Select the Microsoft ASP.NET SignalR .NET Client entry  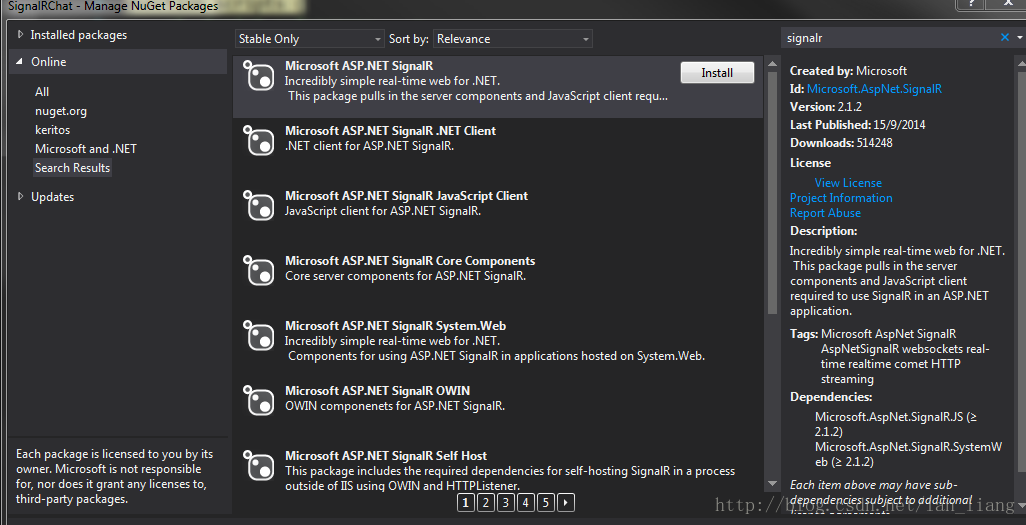[x=498, y=150]
